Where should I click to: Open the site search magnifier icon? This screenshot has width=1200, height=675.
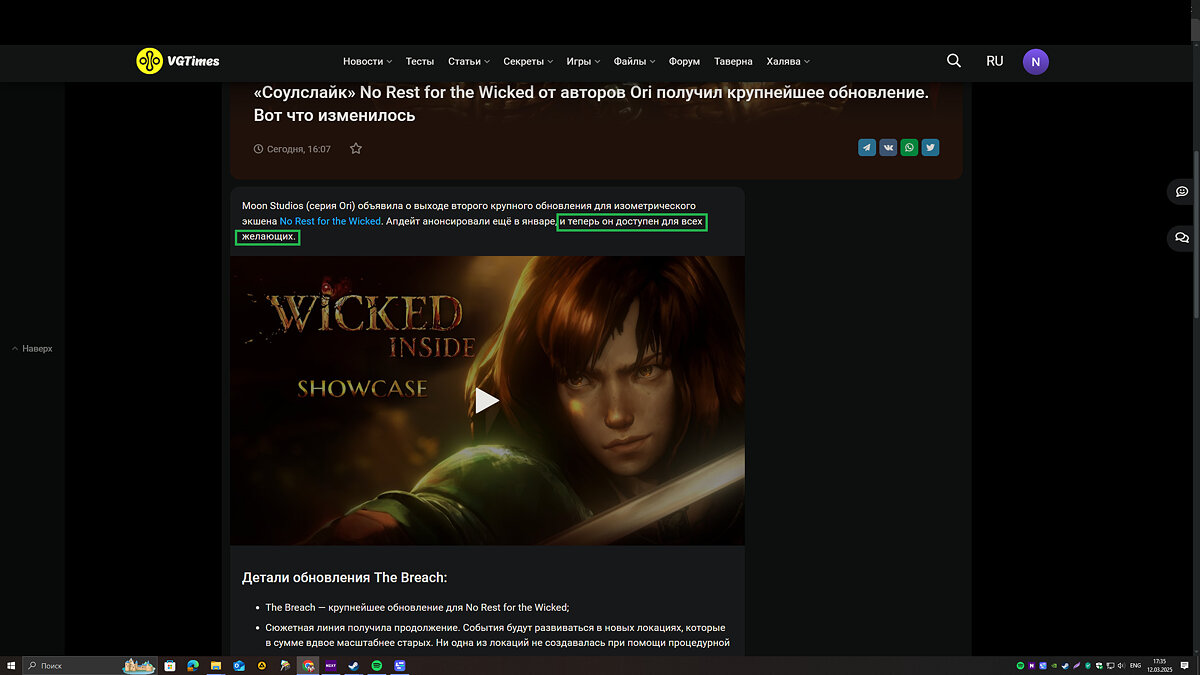point(953,61)
